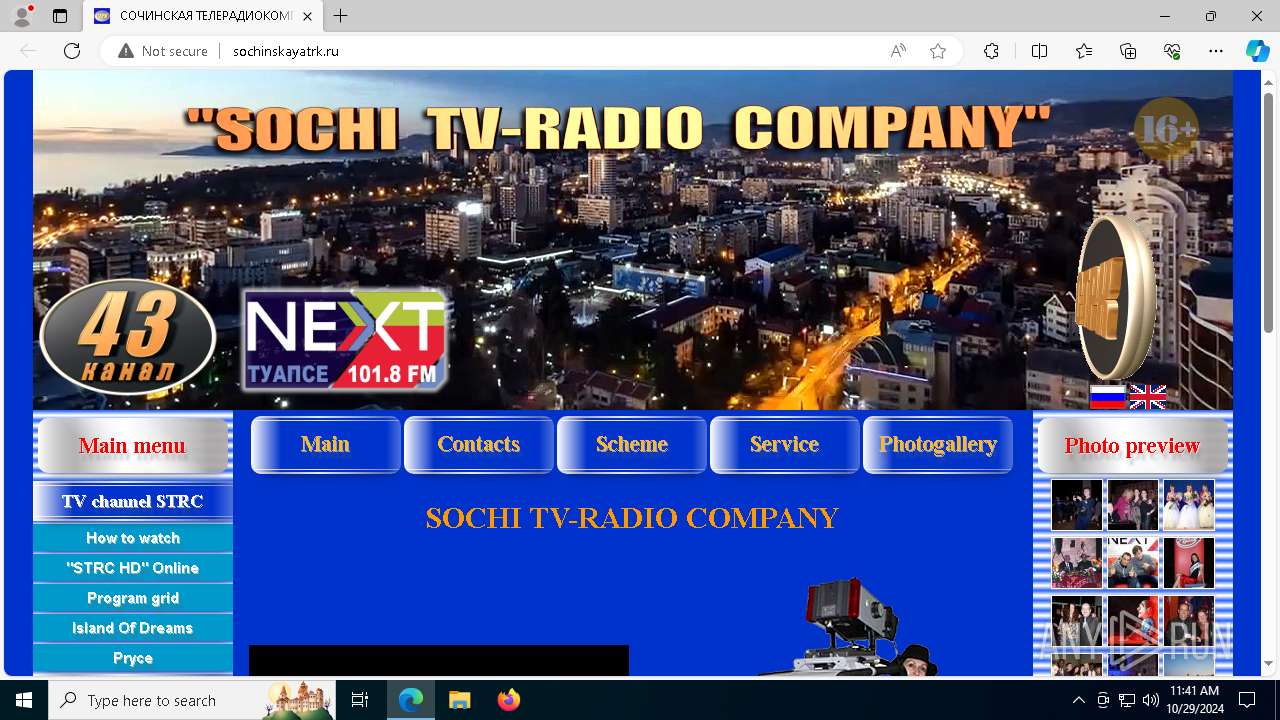Open the Favorites list icon
This screenshot has height=720, width=1280.
coord(1084,51)
